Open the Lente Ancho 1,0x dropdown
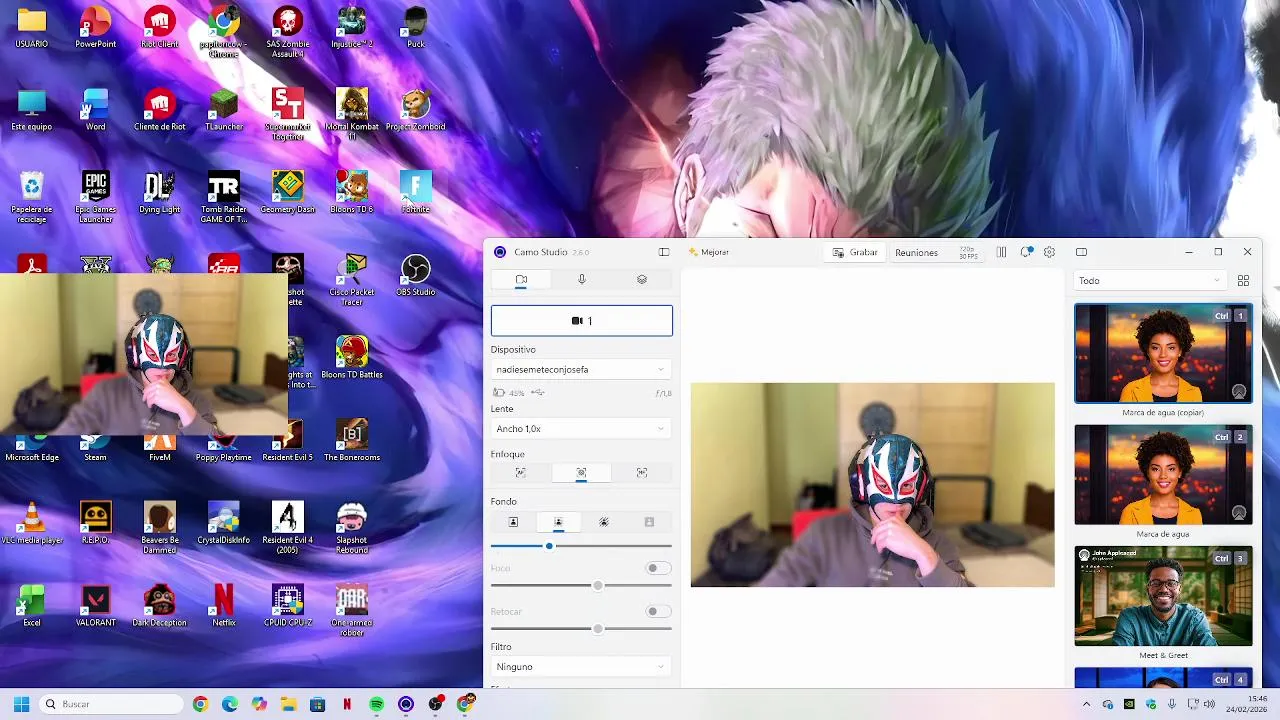 pos(581,428)
